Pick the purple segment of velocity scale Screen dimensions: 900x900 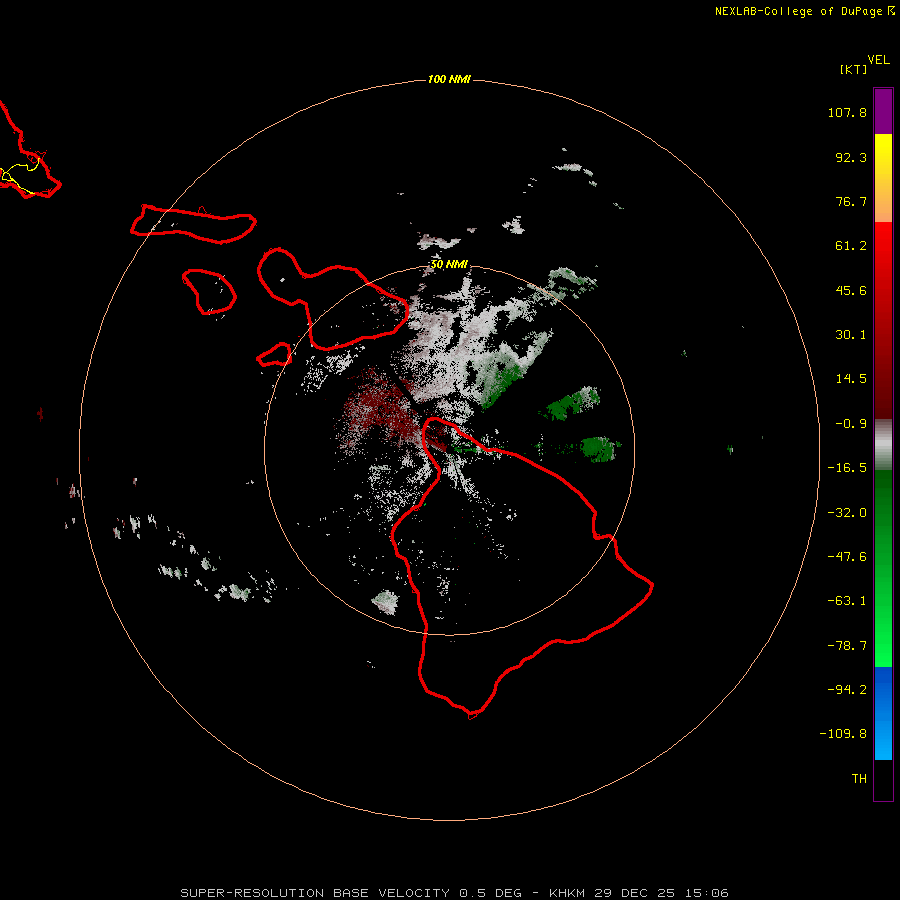click(883, 111)
